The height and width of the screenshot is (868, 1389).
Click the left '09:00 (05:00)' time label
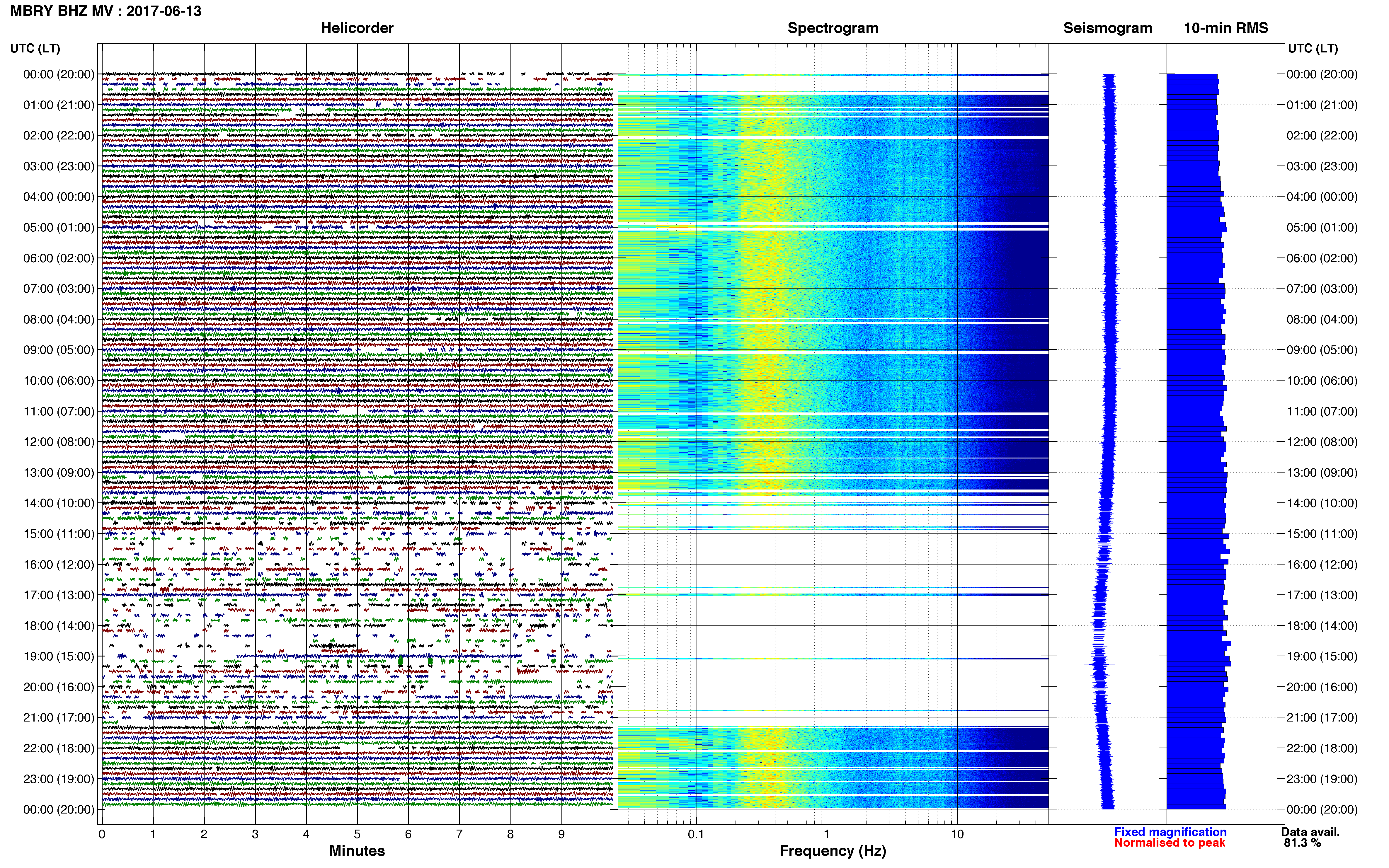click(59, 350)
